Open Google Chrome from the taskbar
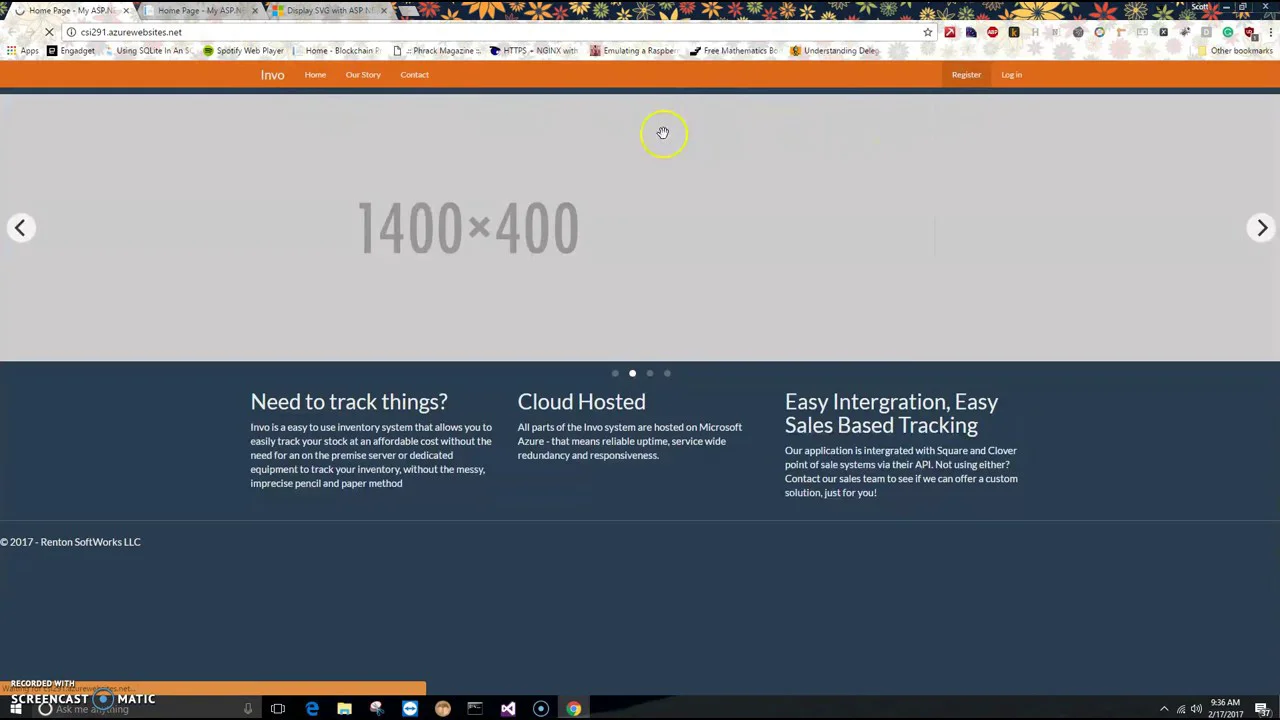This screenshot has width=1280, height=720. [x=574, y=709]
